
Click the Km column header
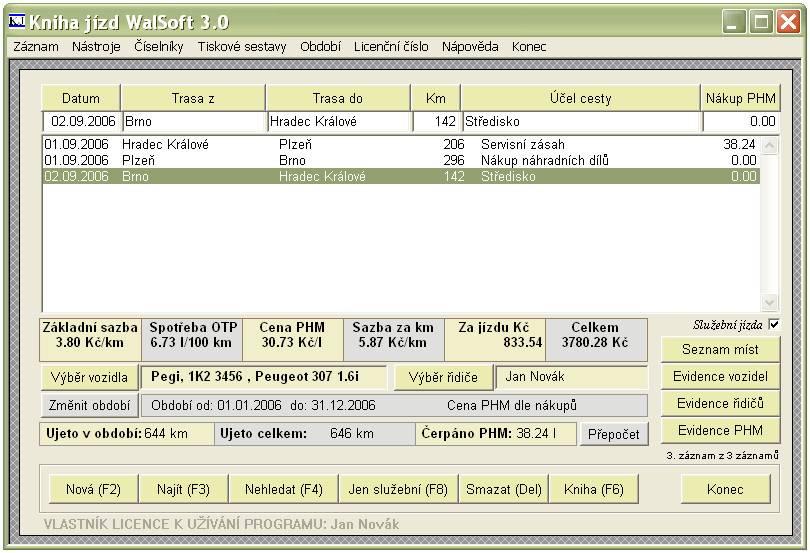435,98
